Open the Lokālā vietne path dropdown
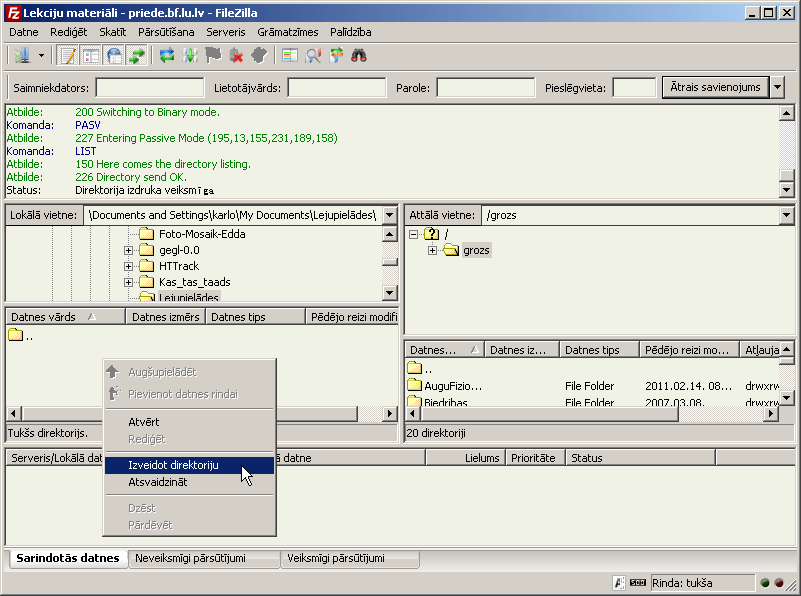Image resolution: width=801 pixels, height=596 pixels. point(389,215)
